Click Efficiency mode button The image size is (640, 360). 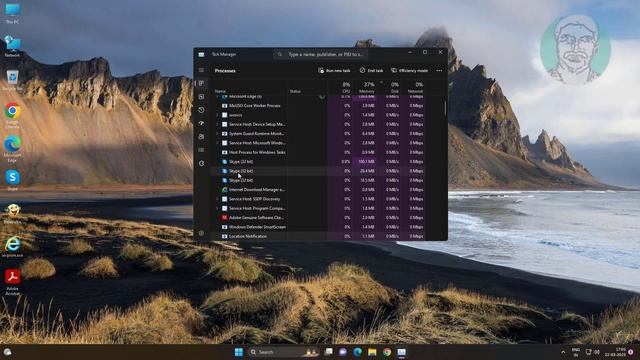point(409,71)
